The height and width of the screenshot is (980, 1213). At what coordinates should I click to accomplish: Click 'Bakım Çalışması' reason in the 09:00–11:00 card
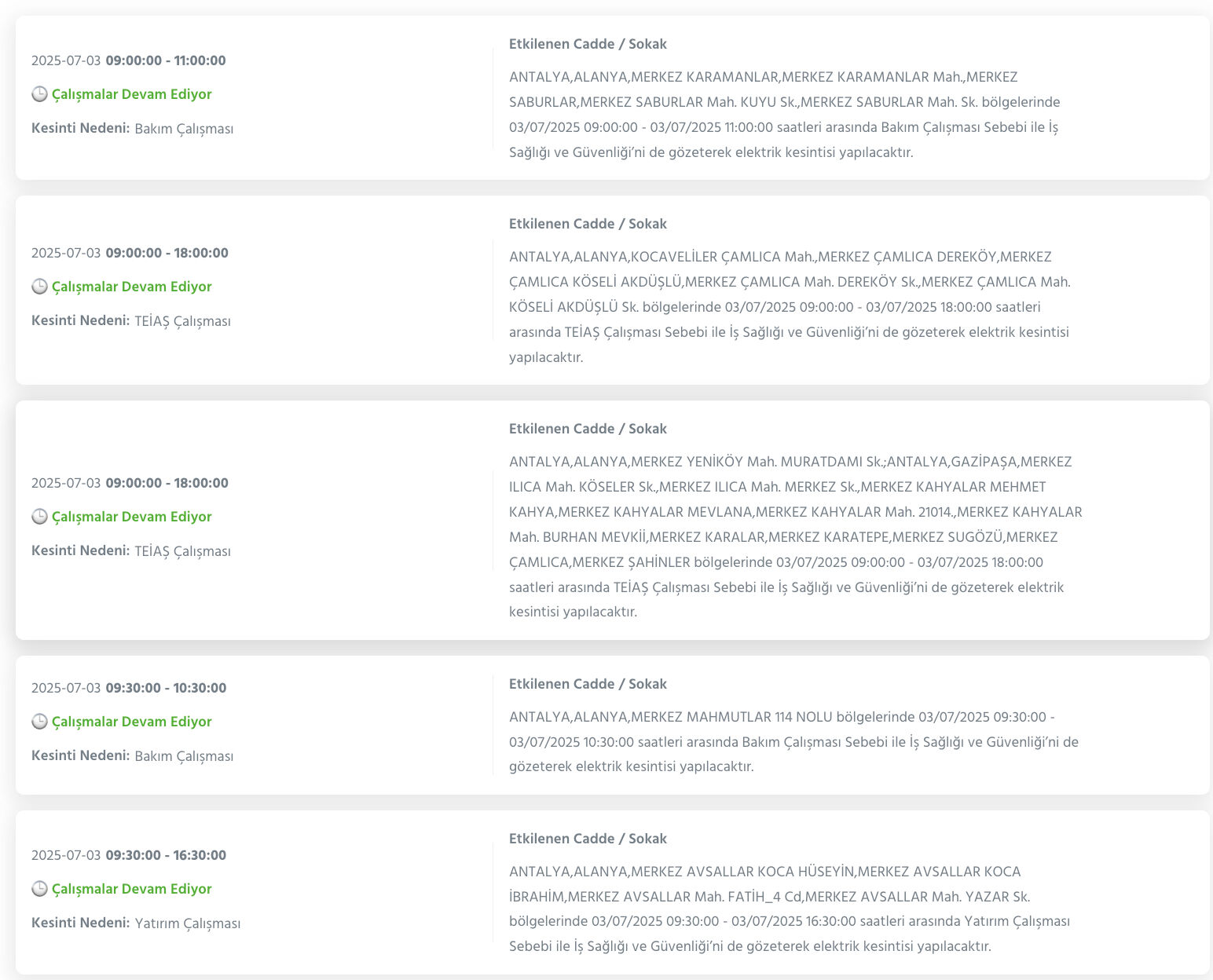coord(184,129)
